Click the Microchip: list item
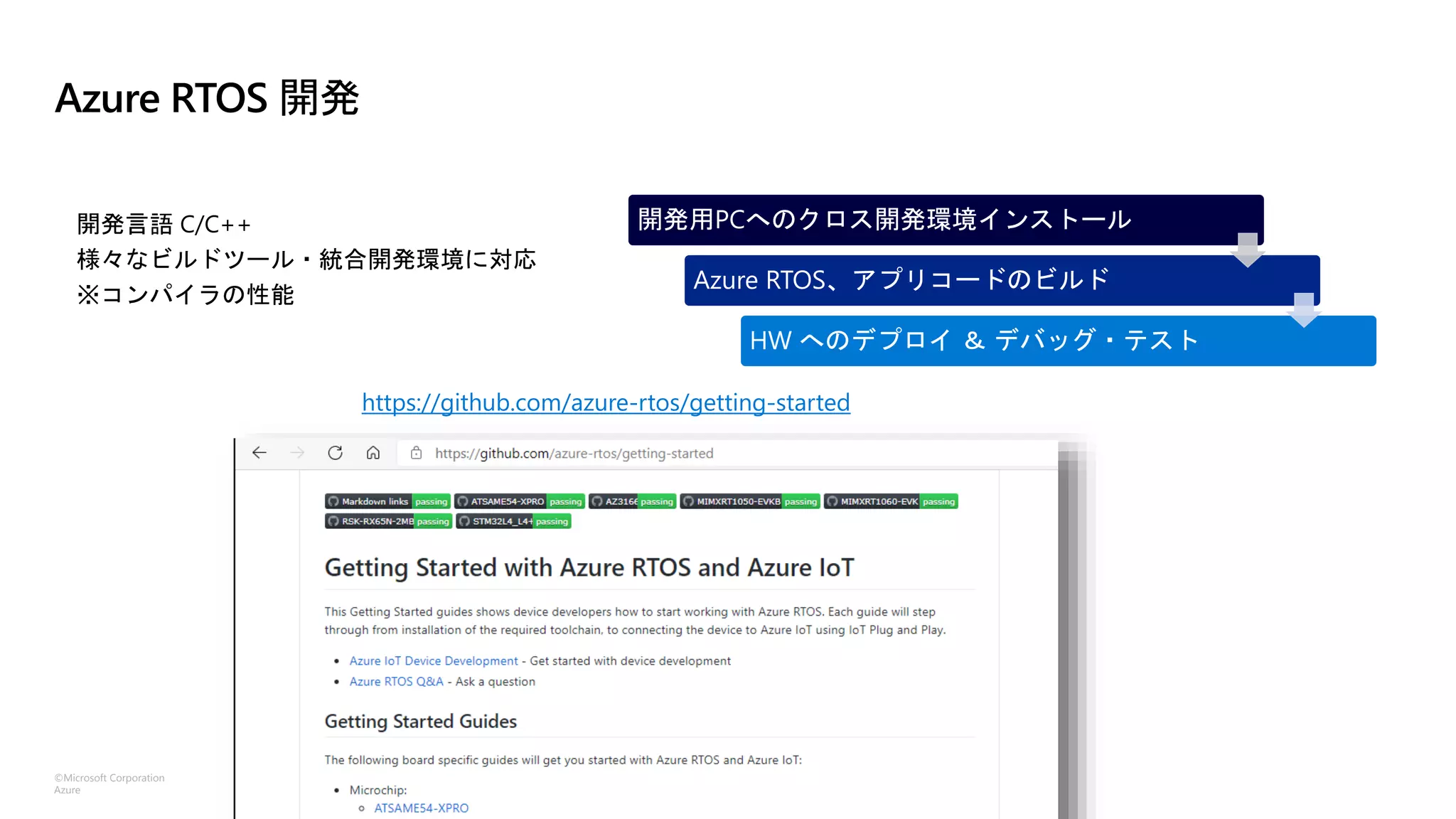The image size is (1456, 819). click(x=378, y=790)
